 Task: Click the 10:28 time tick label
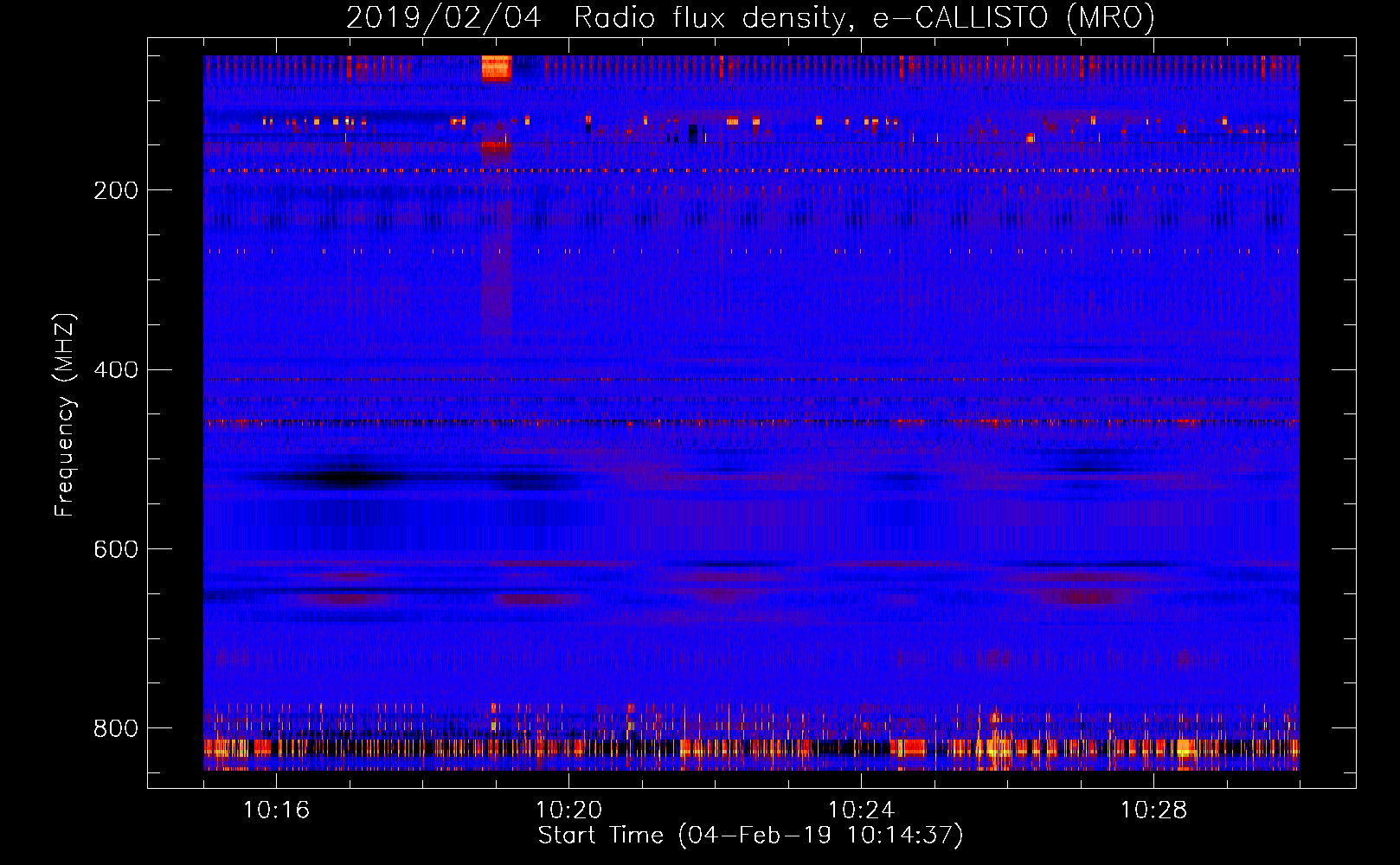pos(1153,811)
